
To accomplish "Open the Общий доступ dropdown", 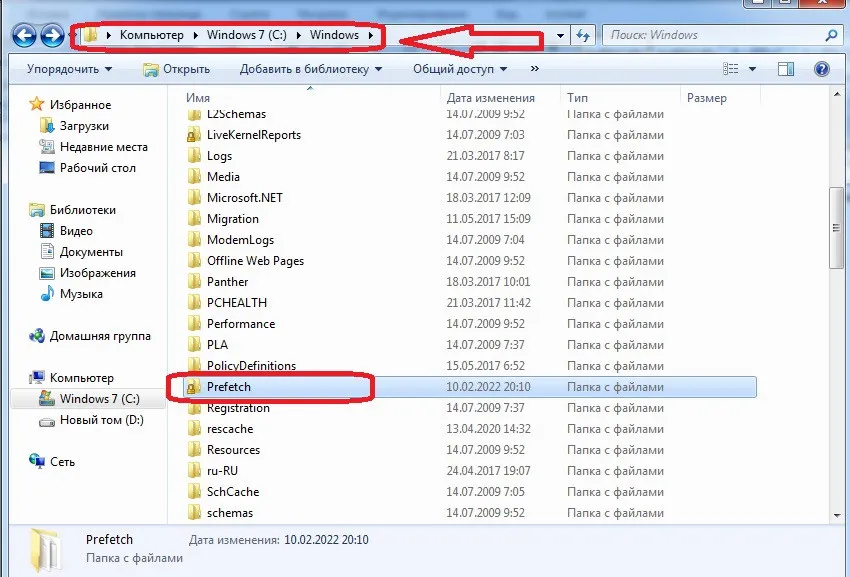I will pos(460,69).
